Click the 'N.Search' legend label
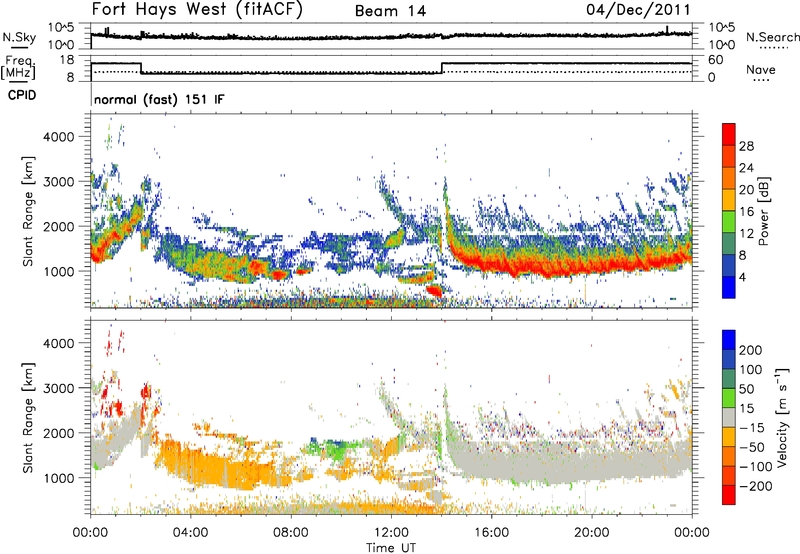This screenshot has height=554, width=800. (772, 37)
